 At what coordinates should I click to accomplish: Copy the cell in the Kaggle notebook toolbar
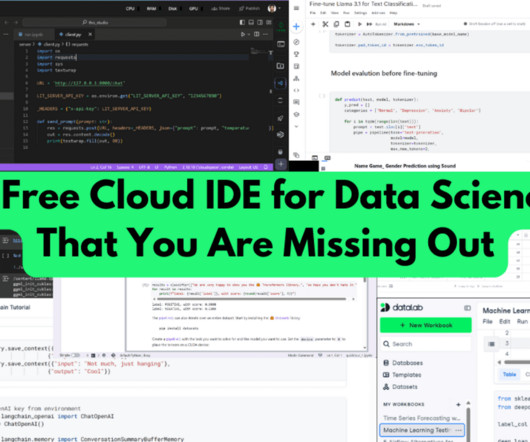click(336, 24)
